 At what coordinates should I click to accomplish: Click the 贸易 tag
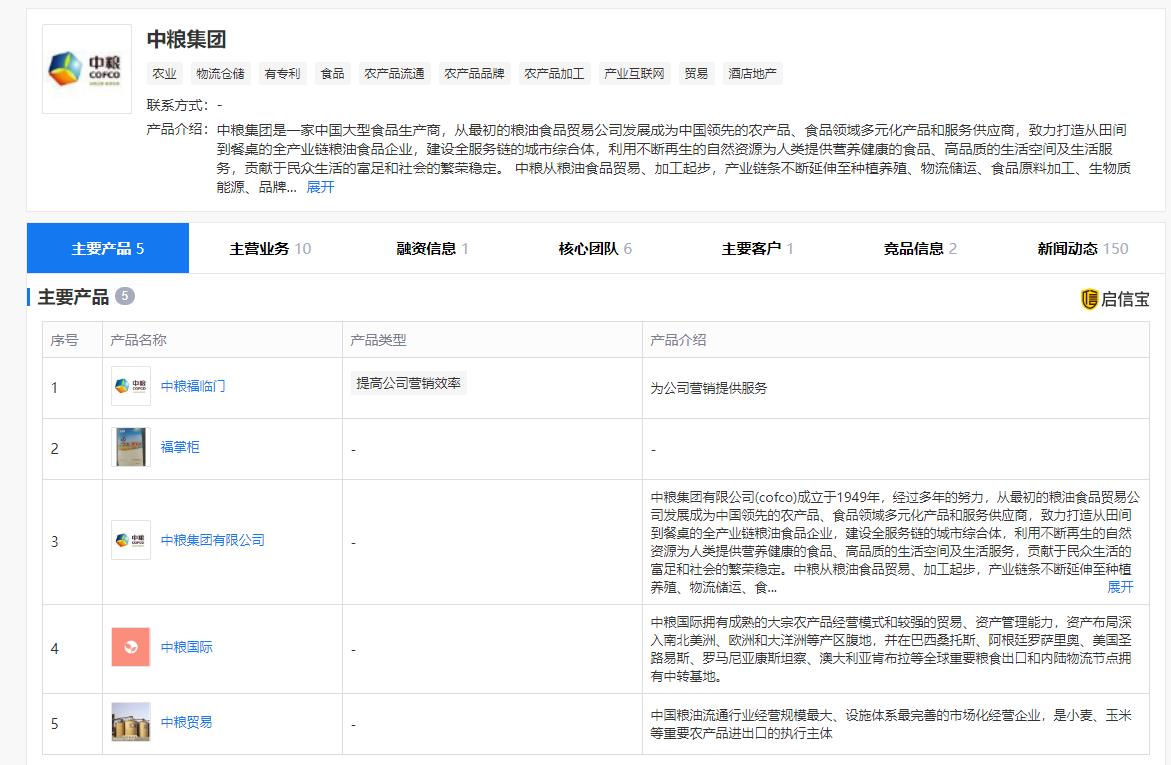click(x=696, y=73)
